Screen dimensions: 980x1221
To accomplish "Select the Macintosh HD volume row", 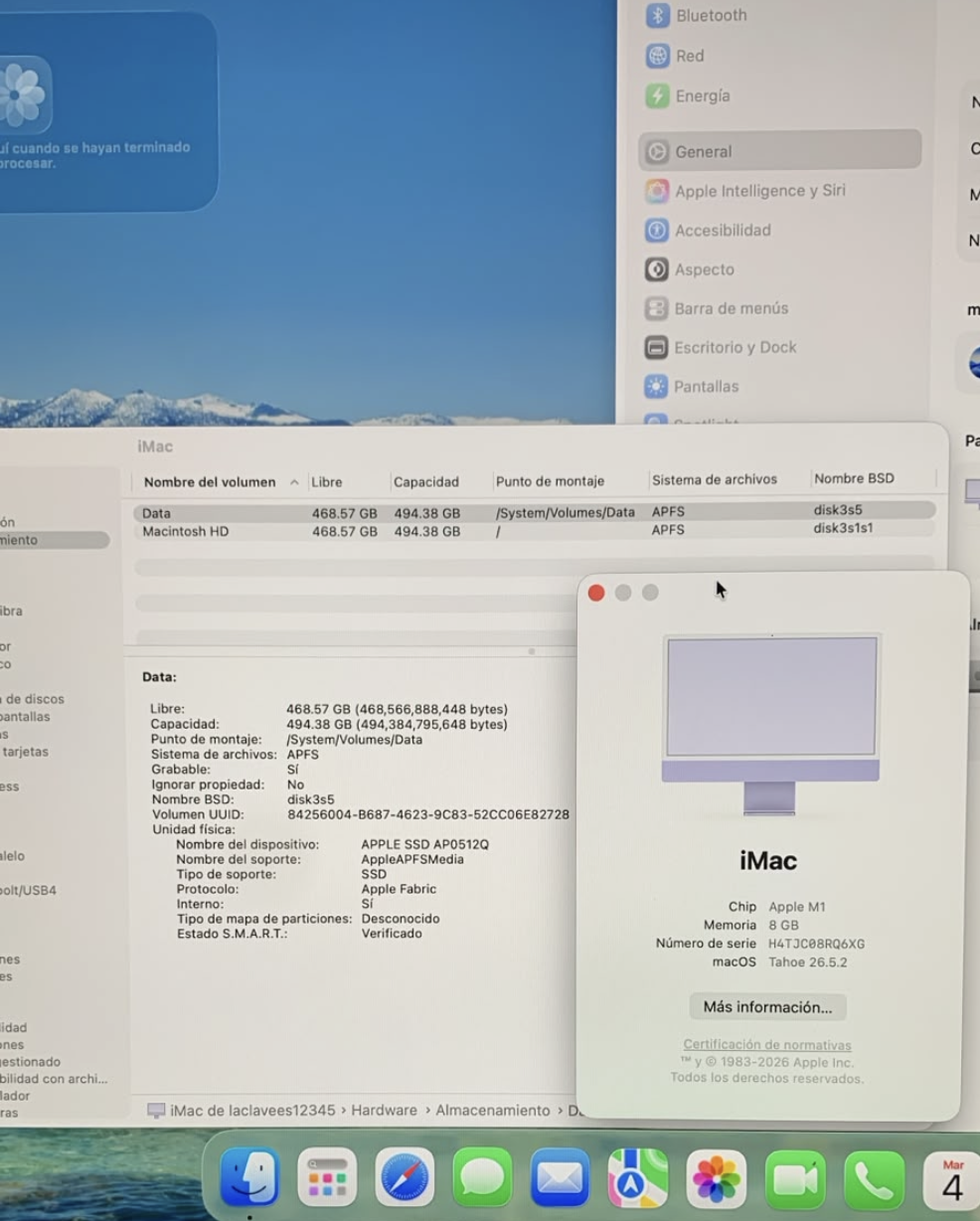I will 535,531.
